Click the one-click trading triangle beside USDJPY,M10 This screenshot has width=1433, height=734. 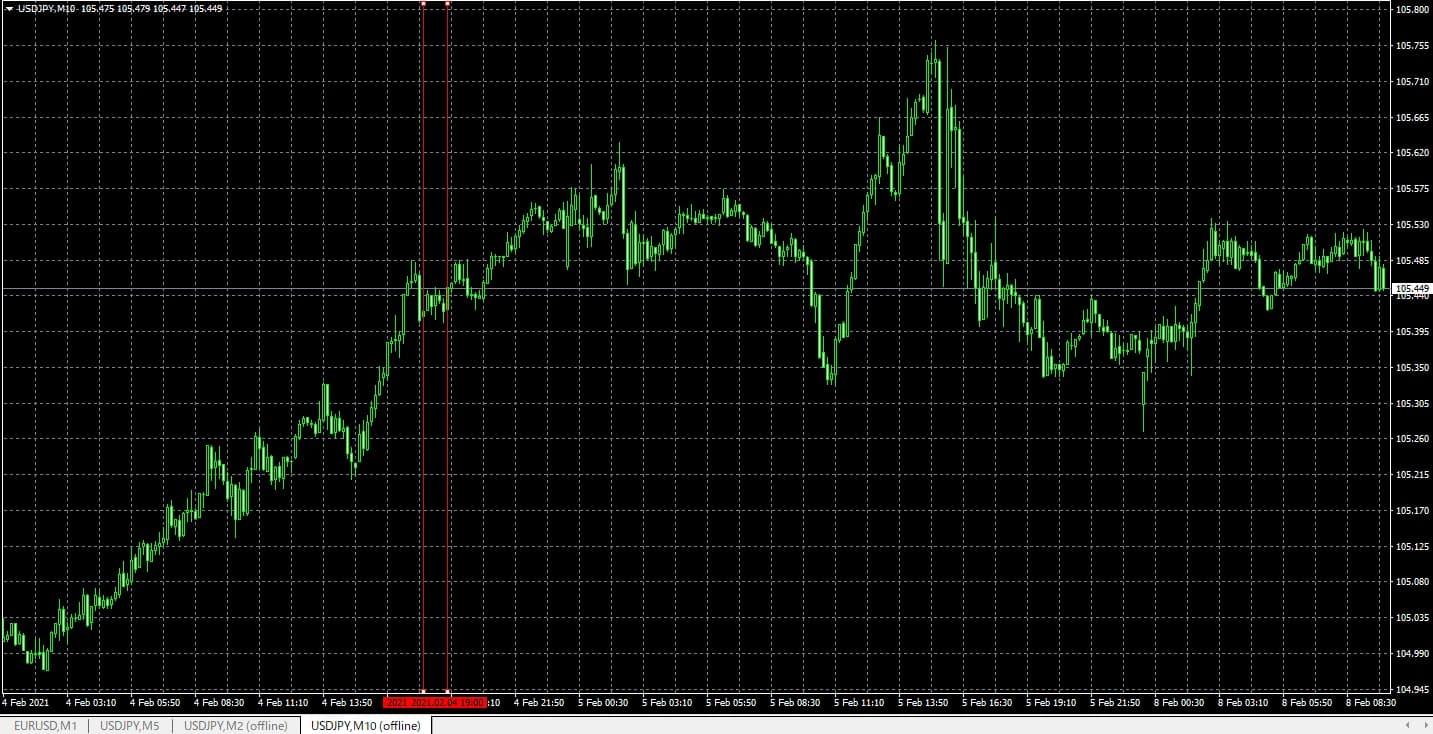(x=9, y=8)
